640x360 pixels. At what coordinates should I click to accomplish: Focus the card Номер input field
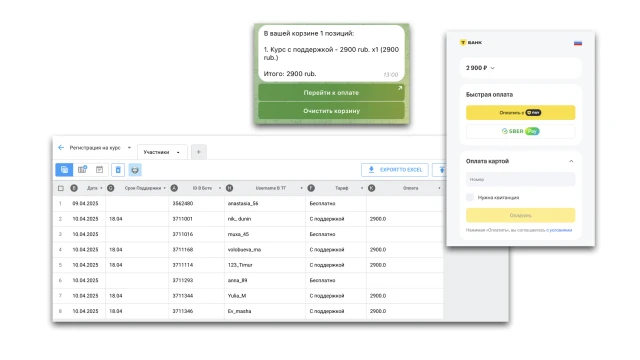click(520, 179)
